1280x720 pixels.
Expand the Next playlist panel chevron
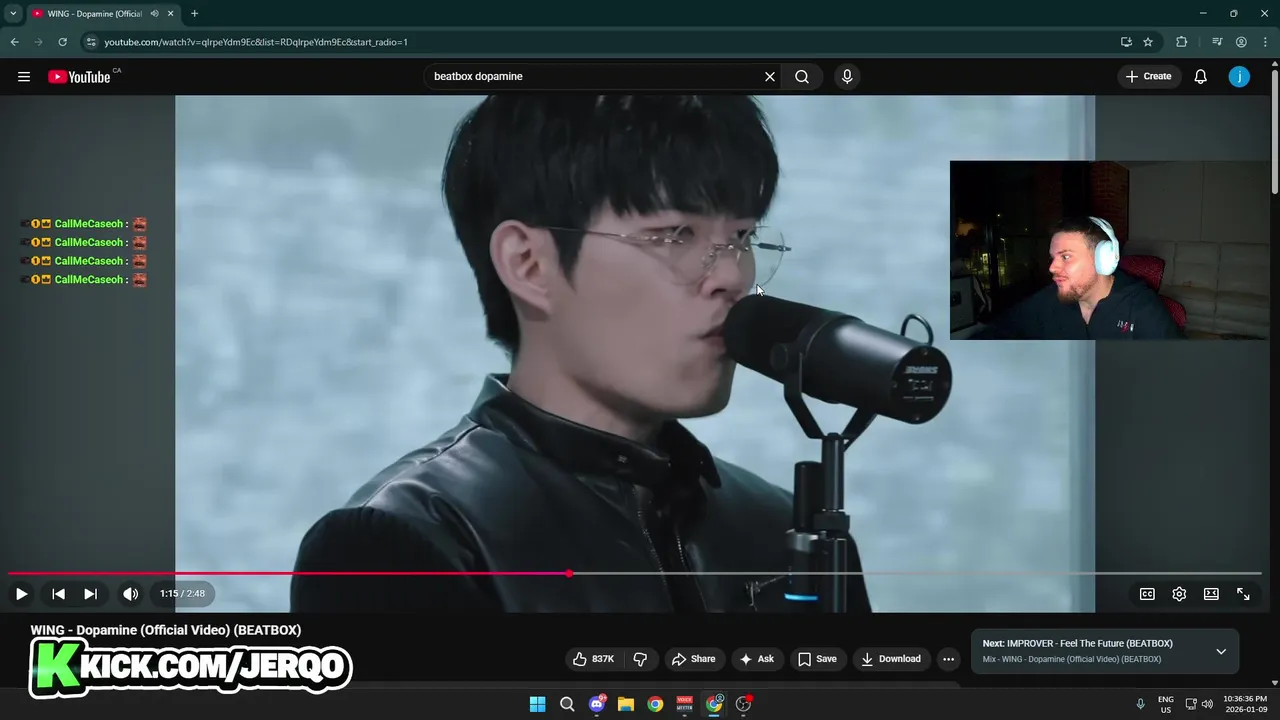click(1221, 652)
